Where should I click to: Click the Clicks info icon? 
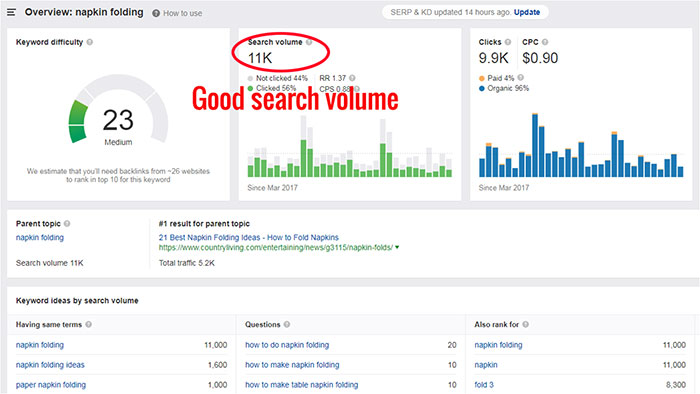(x=508, y=42)
